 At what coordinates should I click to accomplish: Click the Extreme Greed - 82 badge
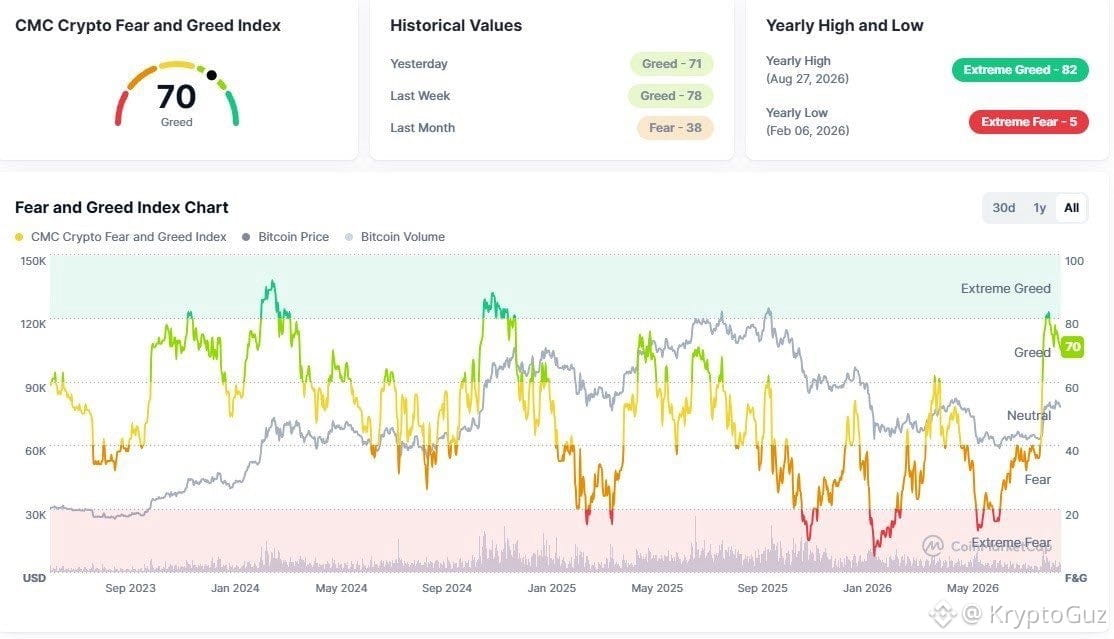click(1020, 70)
